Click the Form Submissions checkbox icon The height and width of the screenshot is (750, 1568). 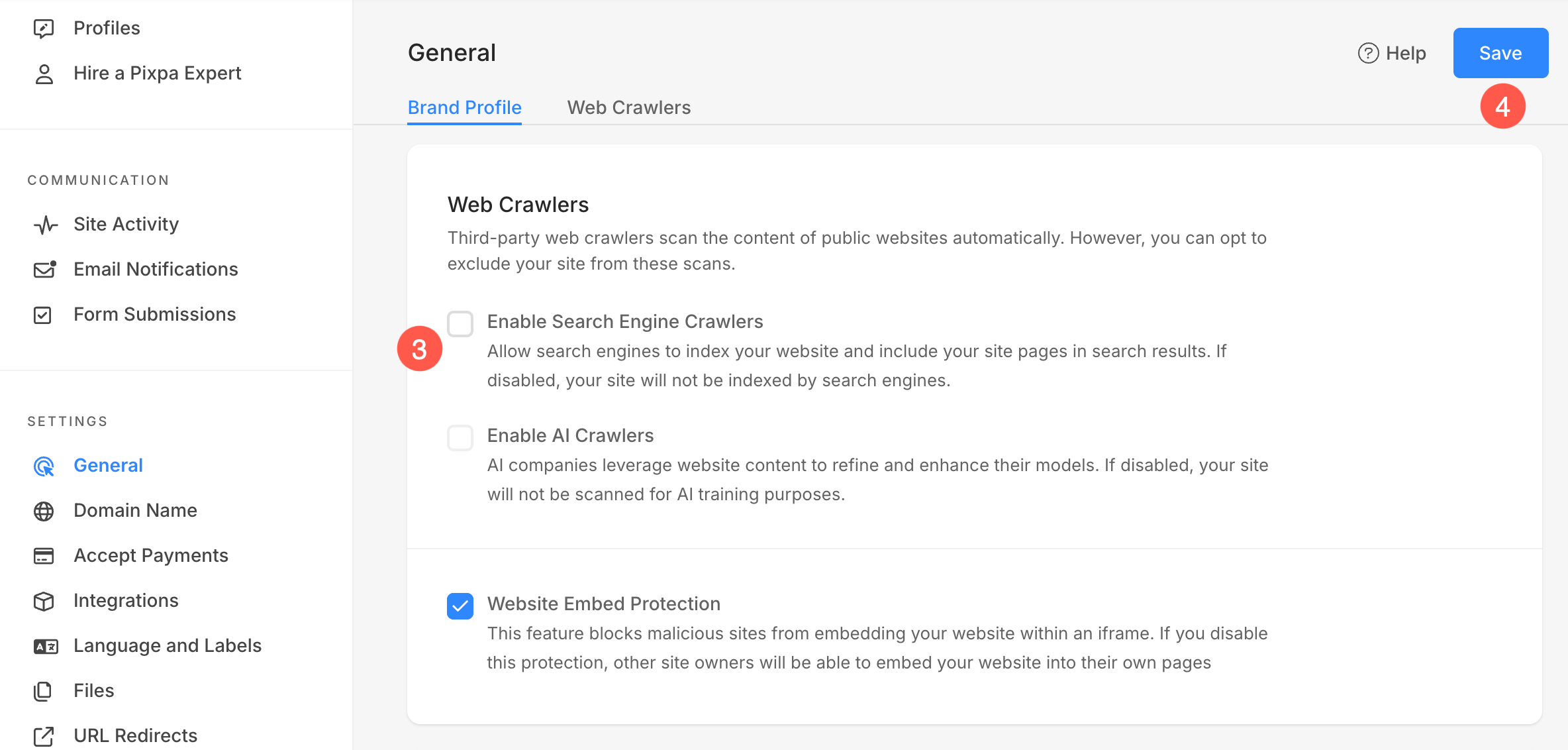tap(42, 315)
